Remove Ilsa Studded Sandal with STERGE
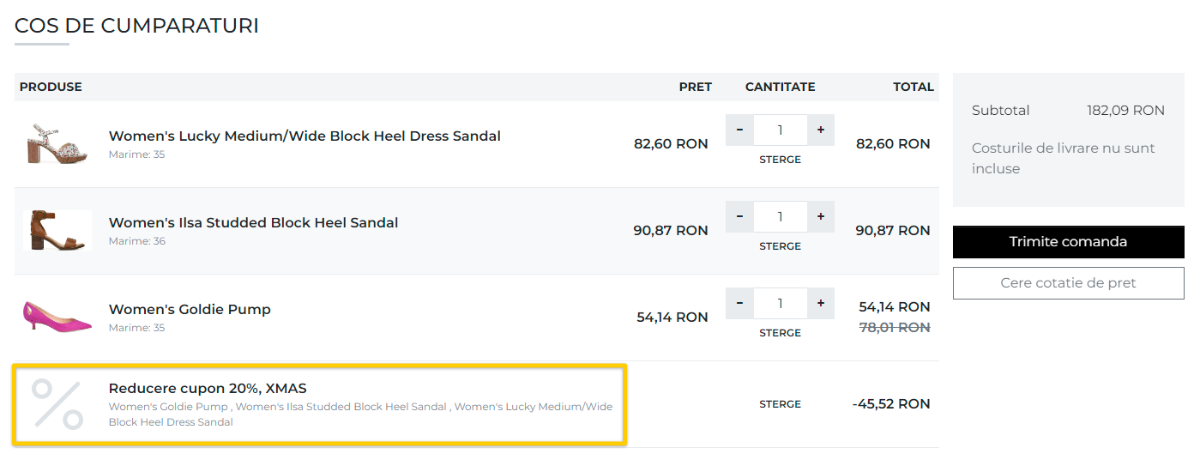Viewport: 1200px width, 466px height. point(780,246)
